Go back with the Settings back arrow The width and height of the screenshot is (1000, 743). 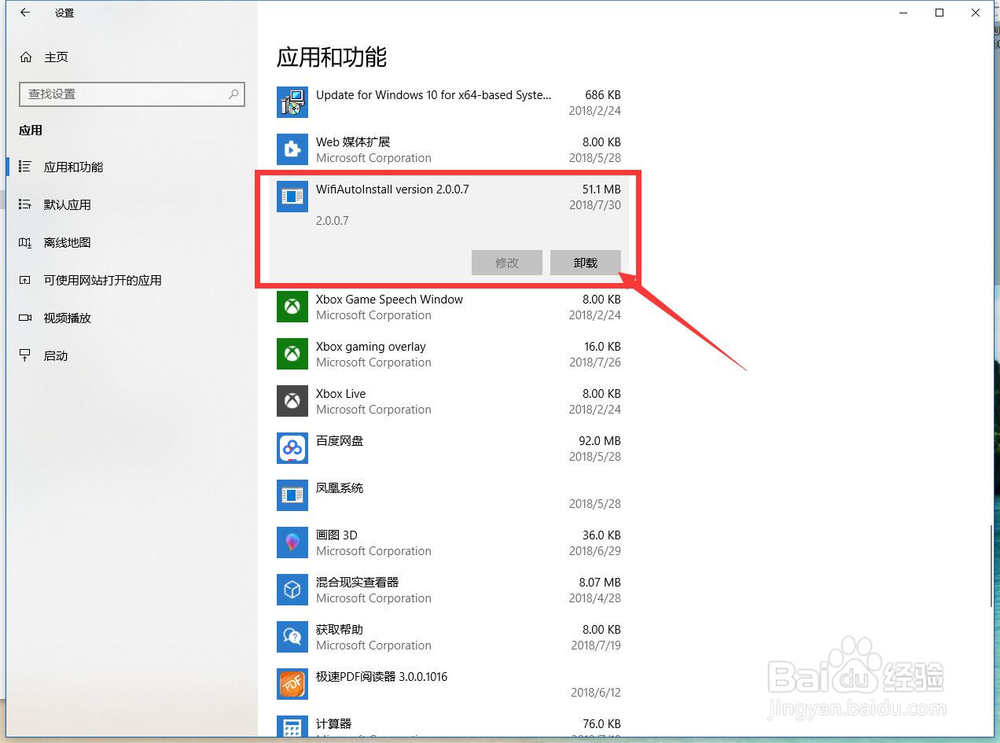point(25,12)
